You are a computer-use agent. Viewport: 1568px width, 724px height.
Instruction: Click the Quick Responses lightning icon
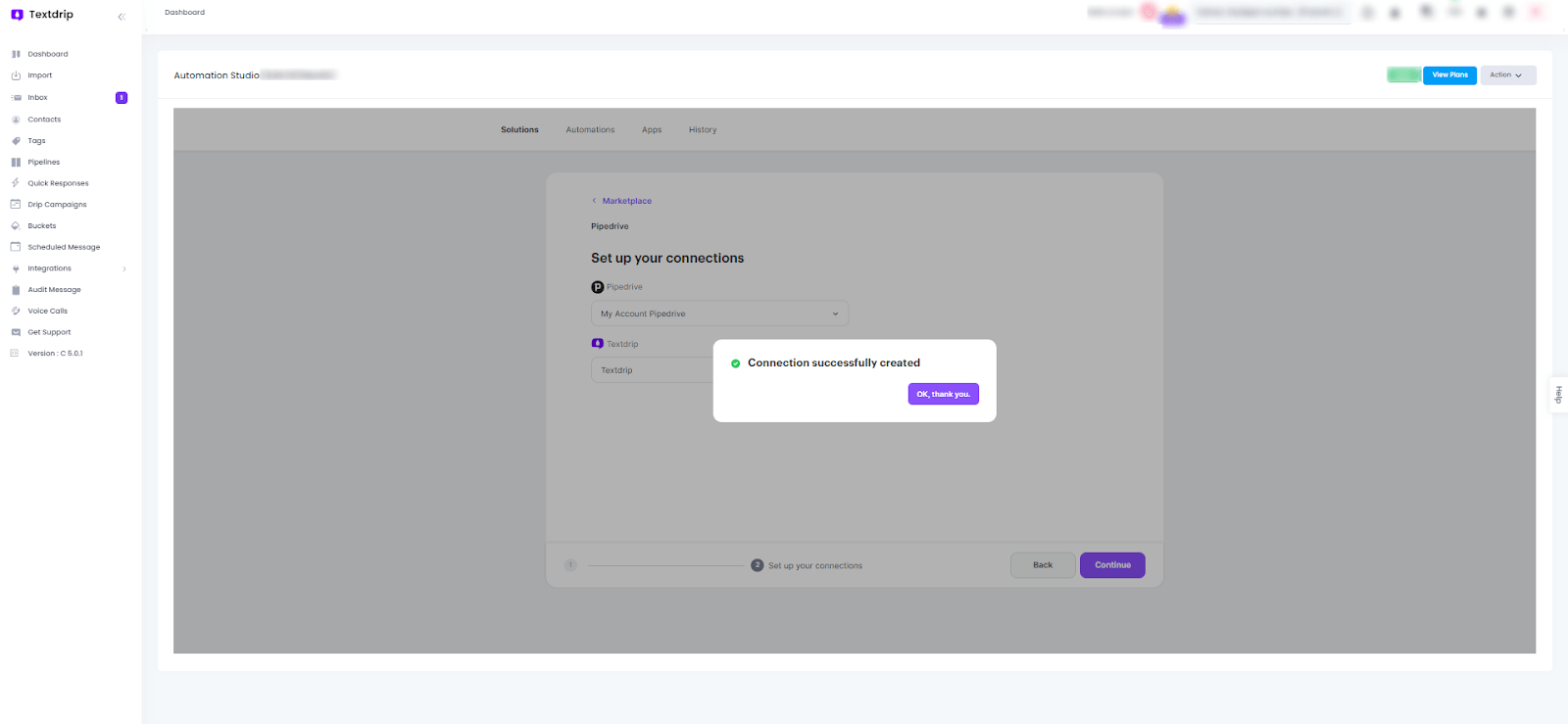pos(16,183)
